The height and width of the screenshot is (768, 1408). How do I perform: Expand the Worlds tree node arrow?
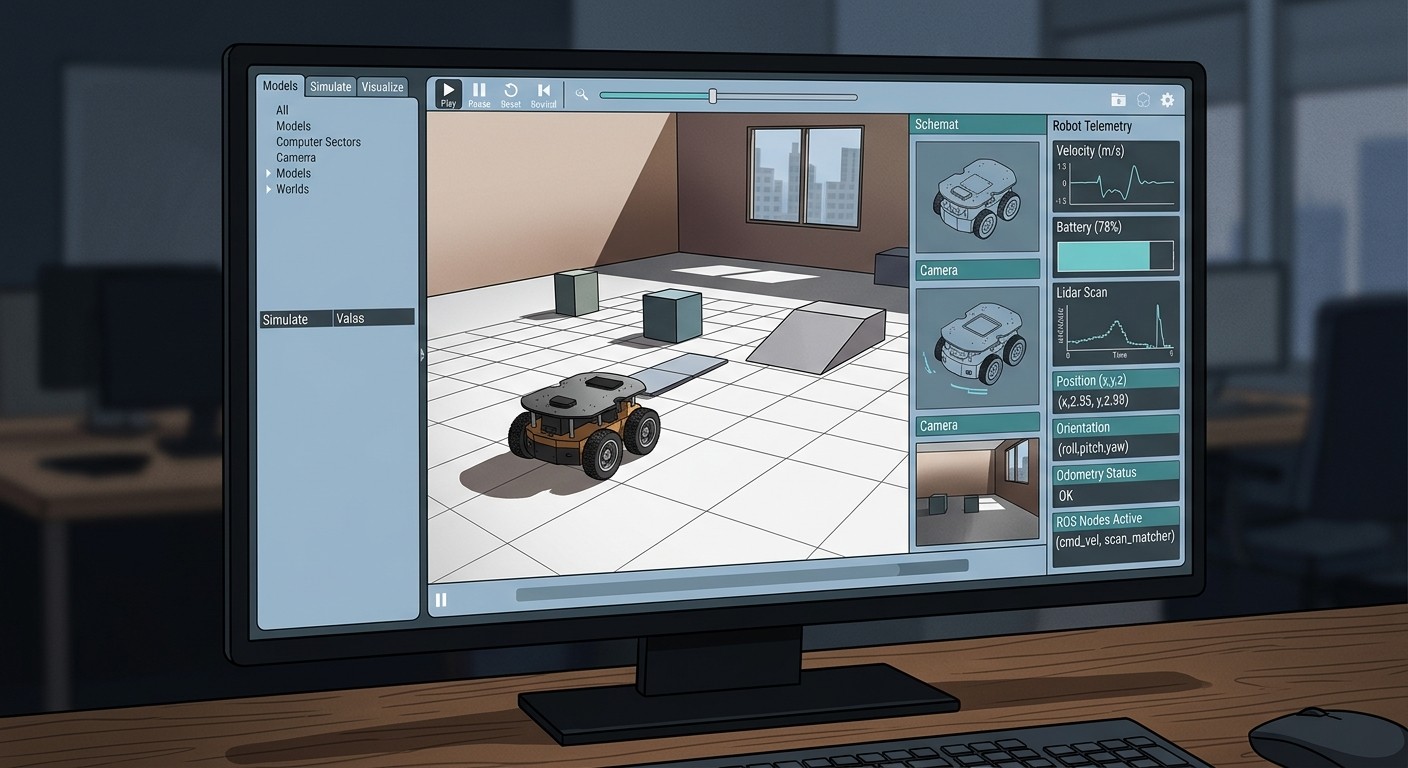click(269, 189)
